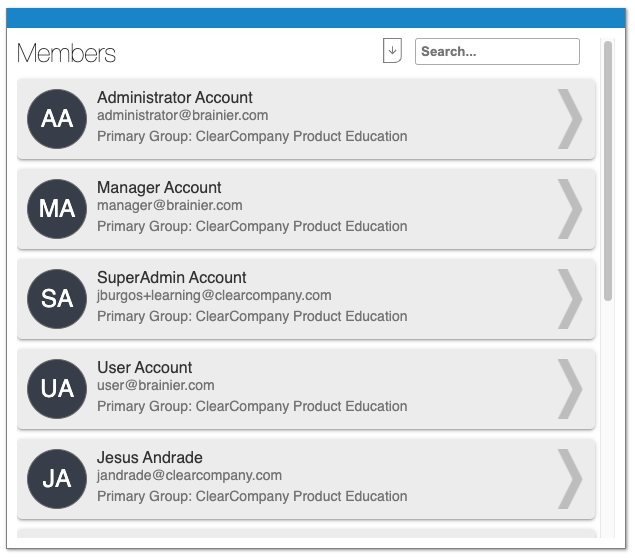Open User Account details chevron
635x558 pixels.
[x=570, y=389]
